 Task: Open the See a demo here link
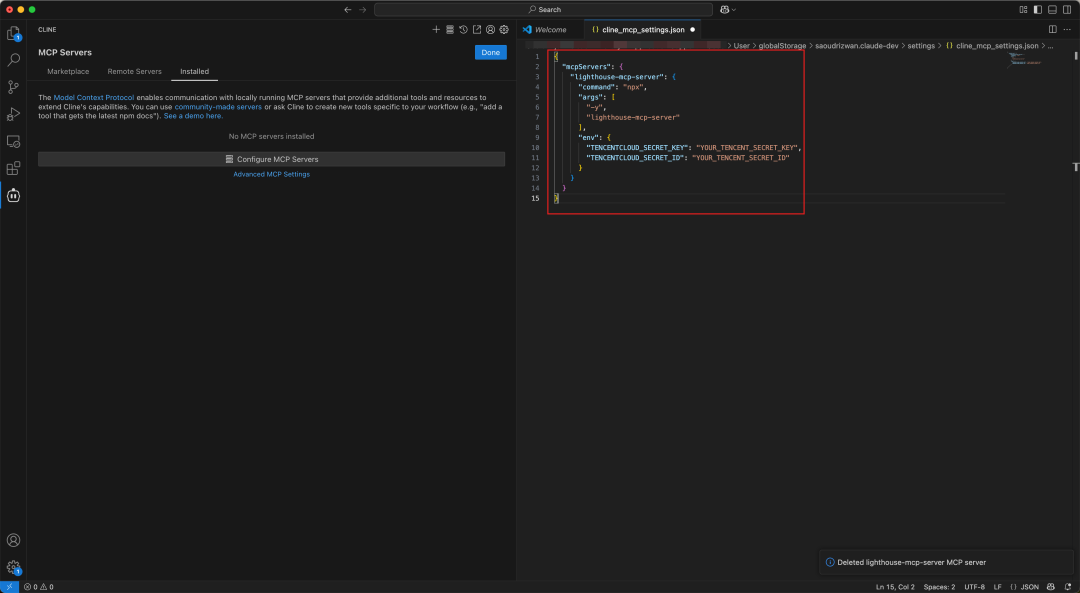pos(193,116)
